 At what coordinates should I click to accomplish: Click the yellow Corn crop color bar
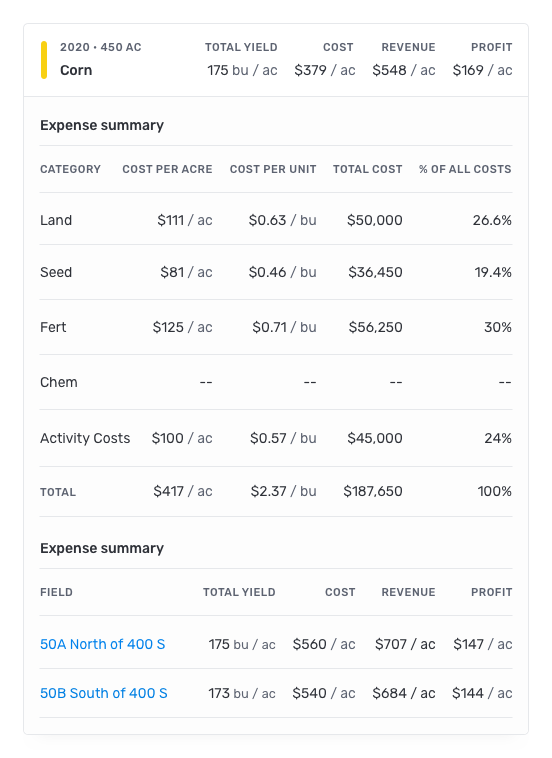tap(44, 60)
